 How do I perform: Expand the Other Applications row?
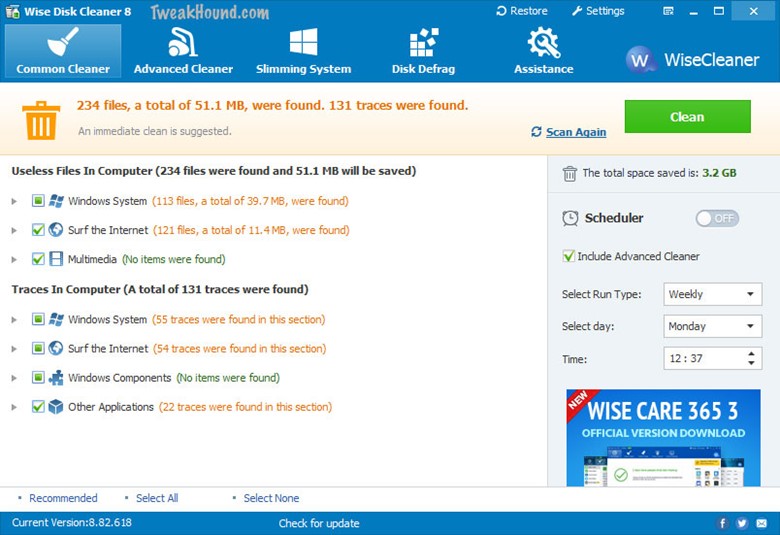click(x=14, y=407)
